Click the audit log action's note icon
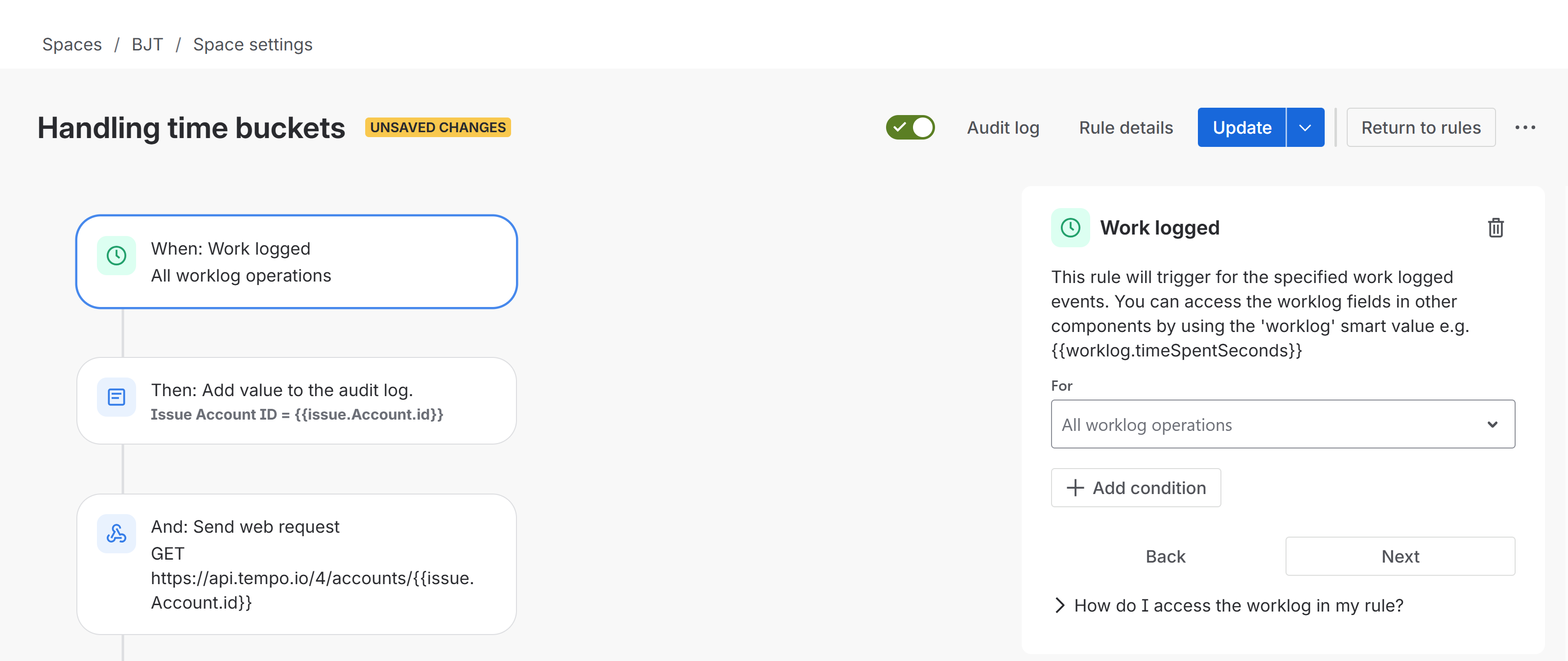The image size is (1568, 661). (x=116, y=398)
